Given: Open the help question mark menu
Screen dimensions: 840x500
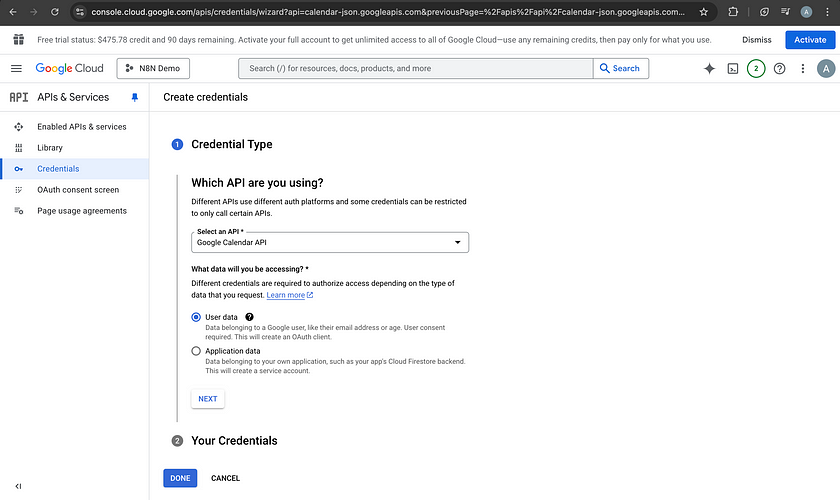Looking at the screenshot, I should click(x=779, y=69).
